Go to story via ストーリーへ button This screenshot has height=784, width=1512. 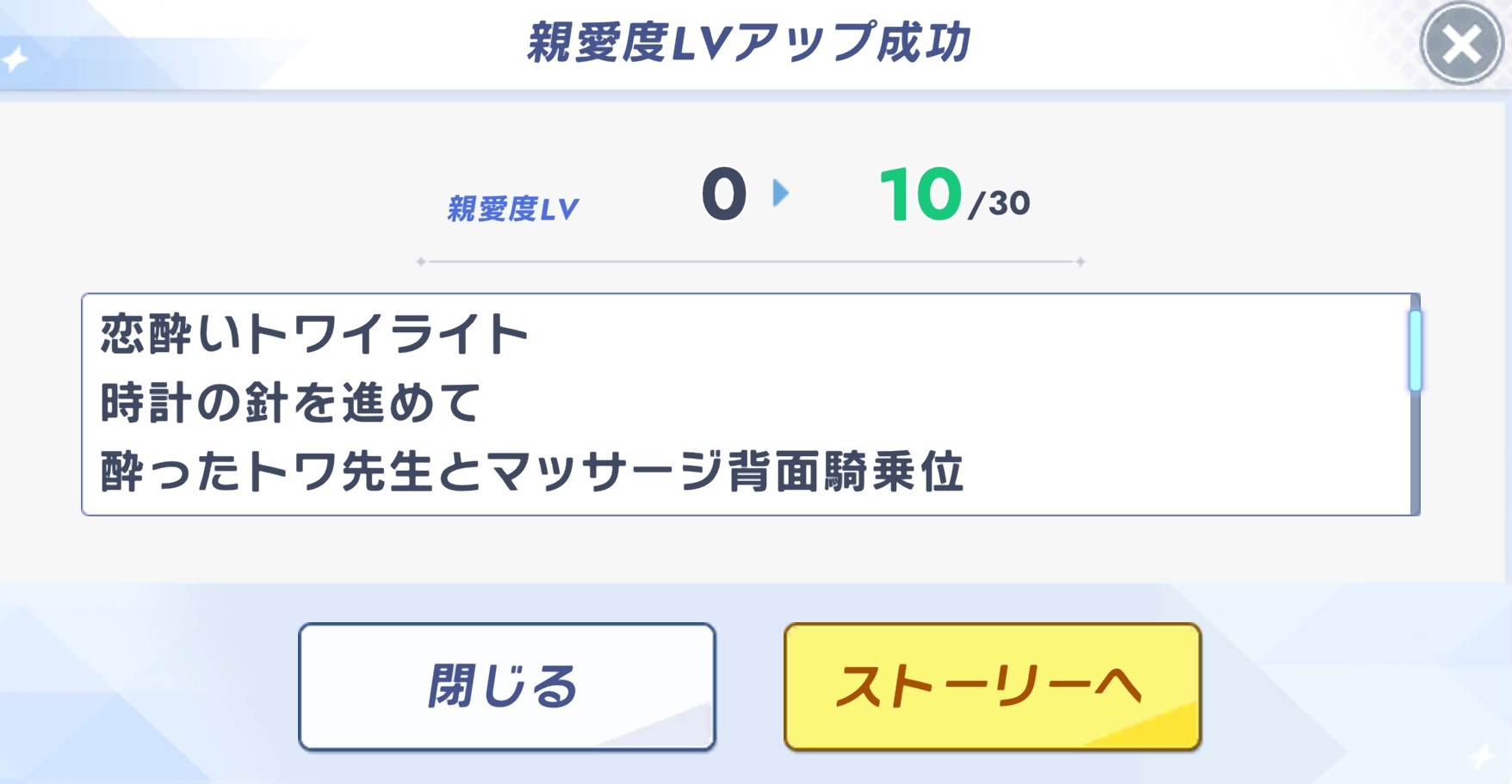(992, 687)
